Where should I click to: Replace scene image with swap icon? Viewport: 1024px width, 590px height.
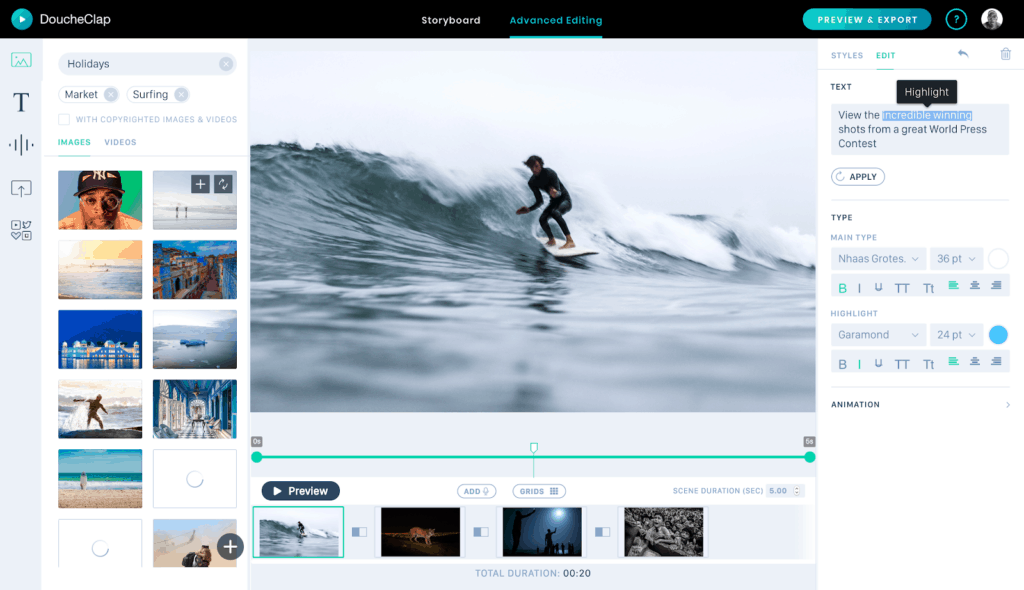223,184
